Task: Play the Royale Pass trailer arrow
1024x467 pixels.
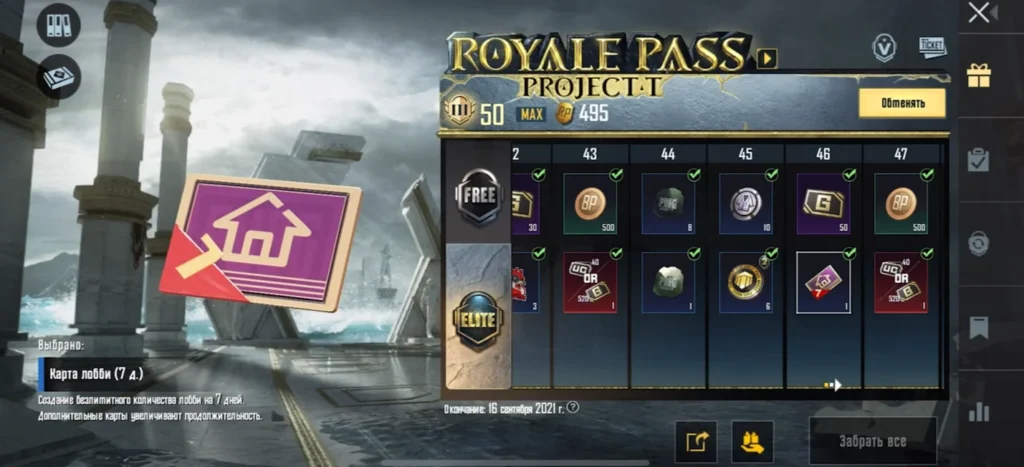Action: pyautogui.click(x=767, y=59)
